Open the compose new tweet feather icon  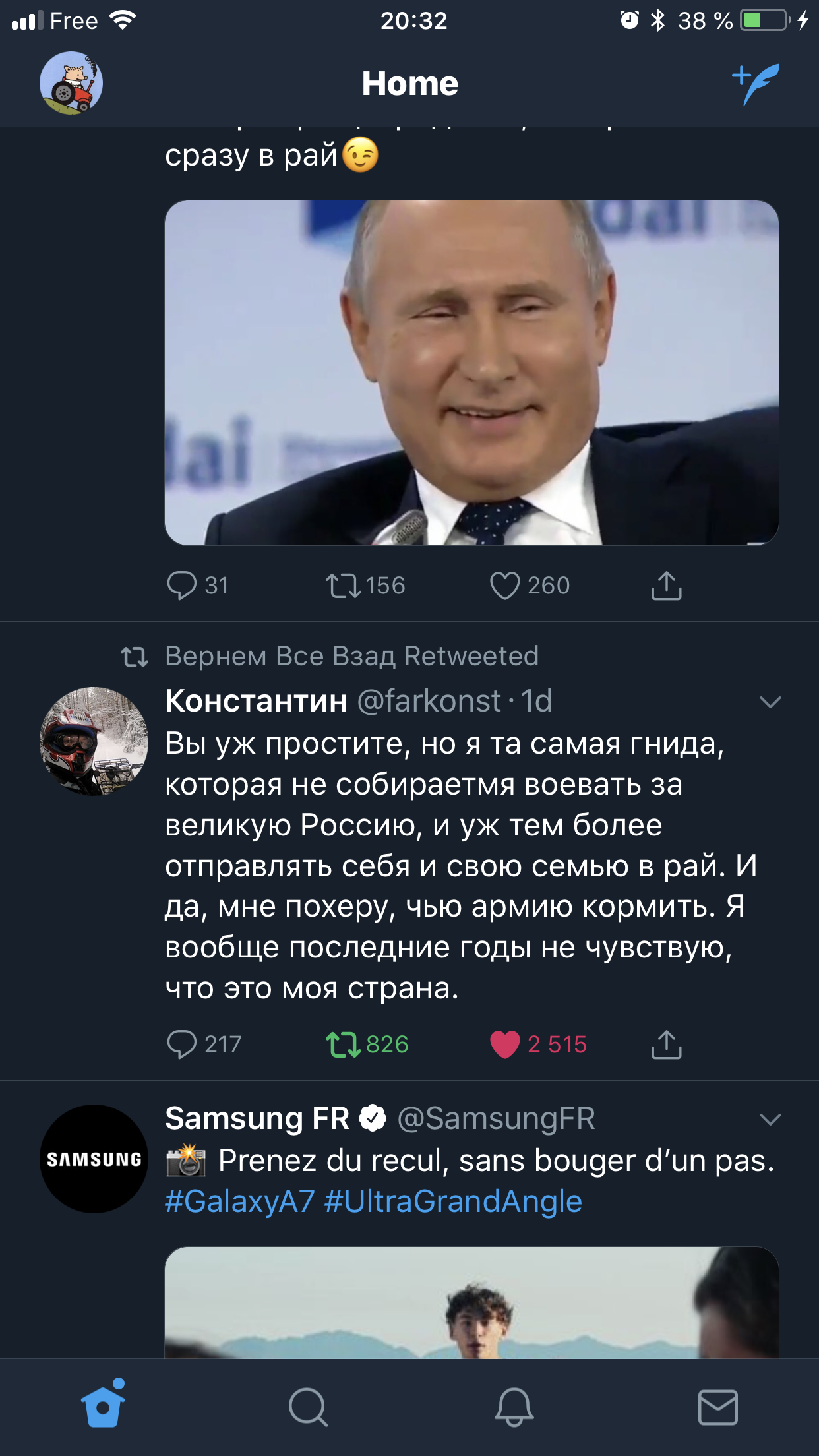pos(756,84)
